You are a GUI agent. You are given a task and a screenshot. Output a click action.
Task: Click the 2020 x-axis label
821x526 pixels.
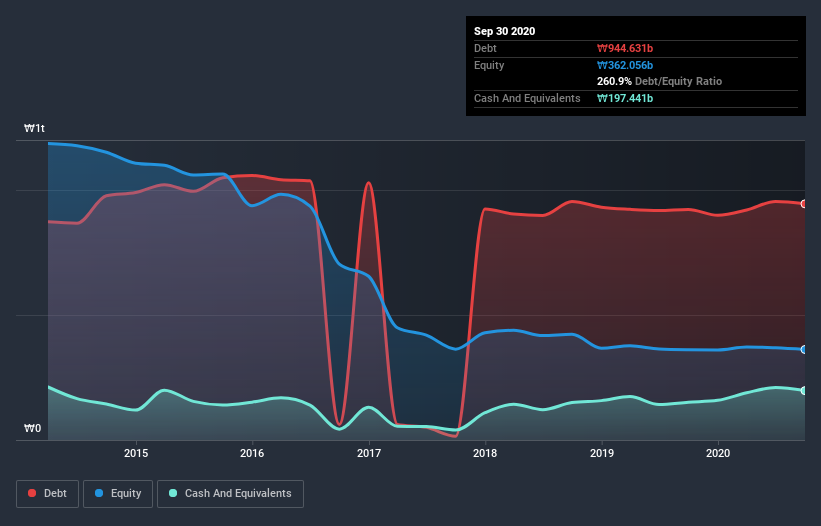tap(718, 453)
